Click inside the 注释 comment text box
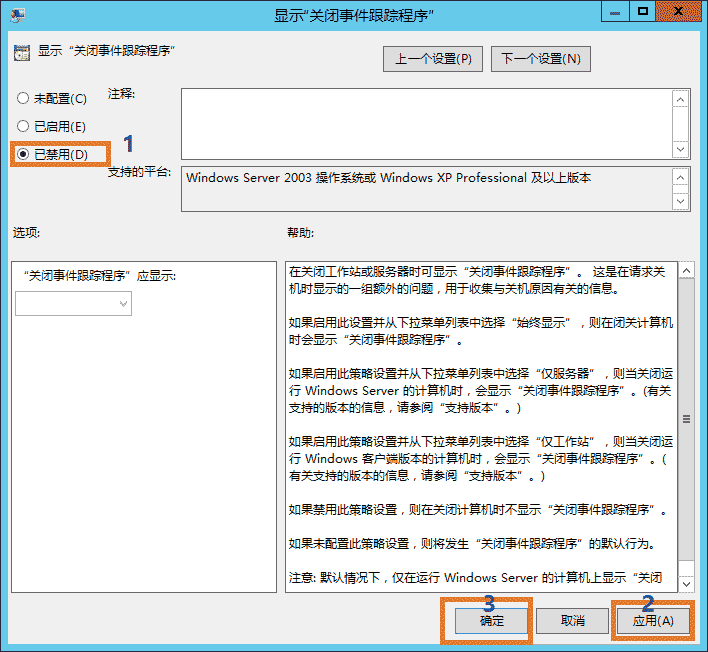Screen dimensions: 708x652 [427, 124]
